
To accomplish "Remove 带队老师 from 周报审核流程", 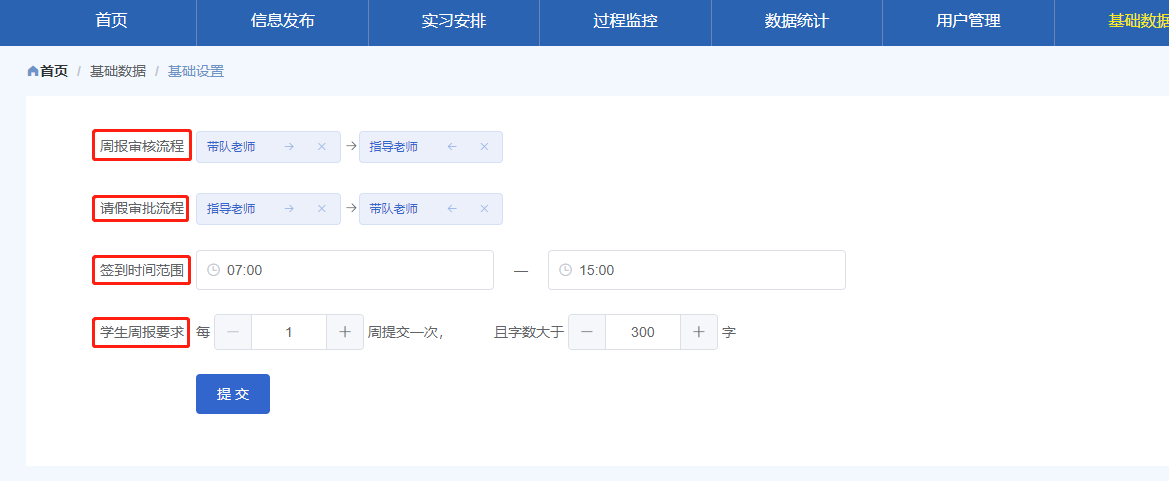I will (322, 147).
